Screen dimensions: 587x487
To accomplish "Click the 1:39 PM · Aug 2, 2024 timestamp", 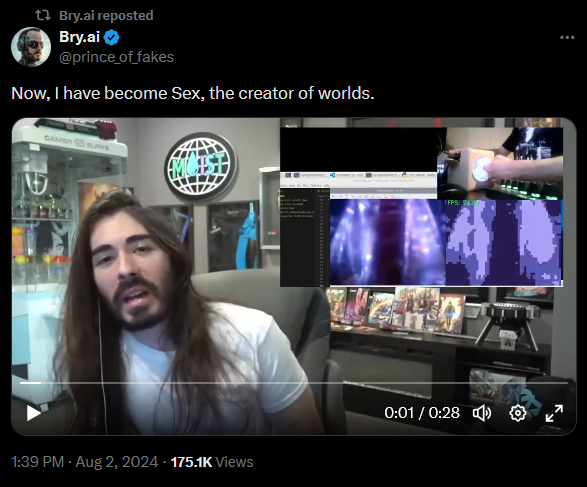I will pos(85,462).
